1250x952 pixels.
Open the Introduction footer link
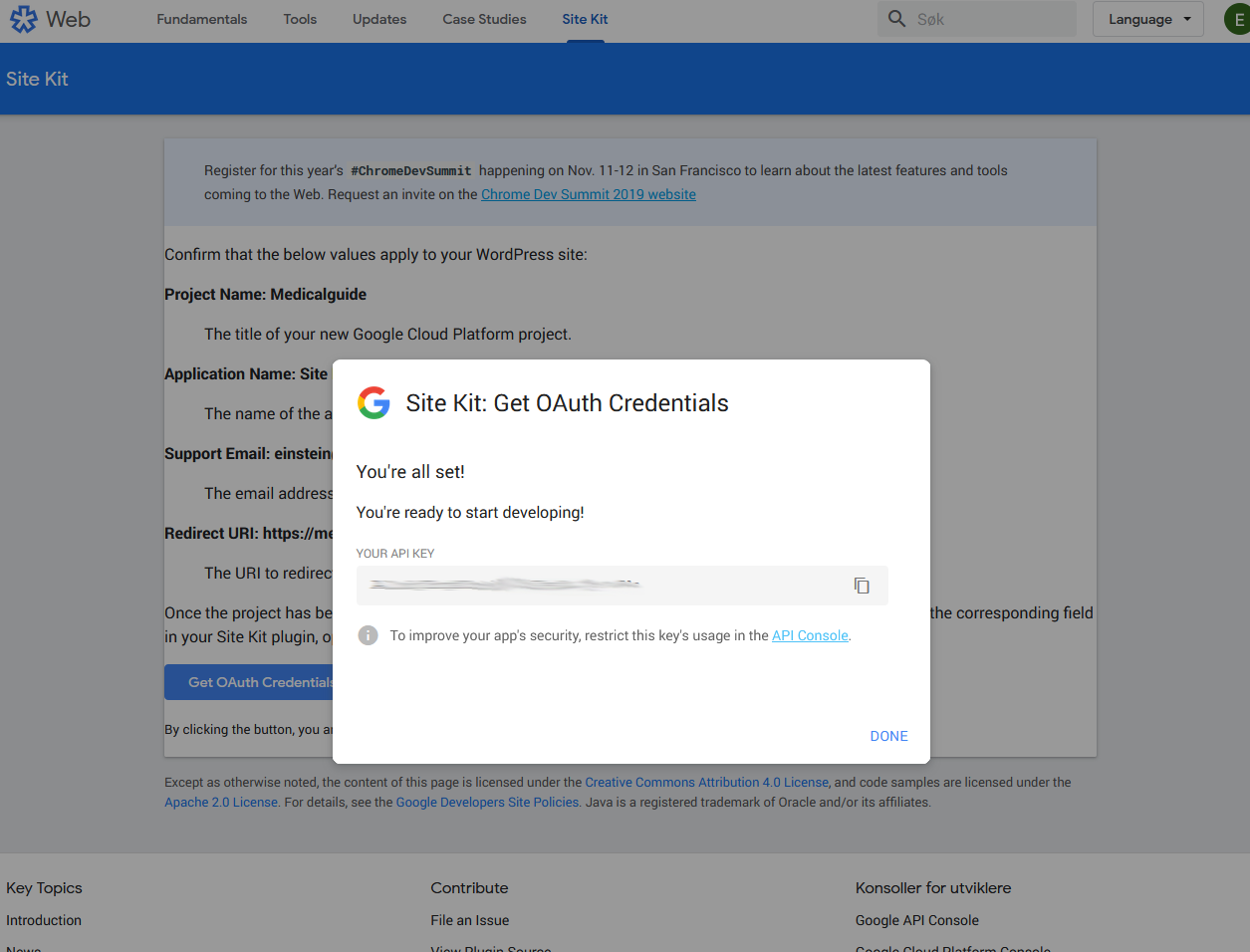click(x=44, y=920)
